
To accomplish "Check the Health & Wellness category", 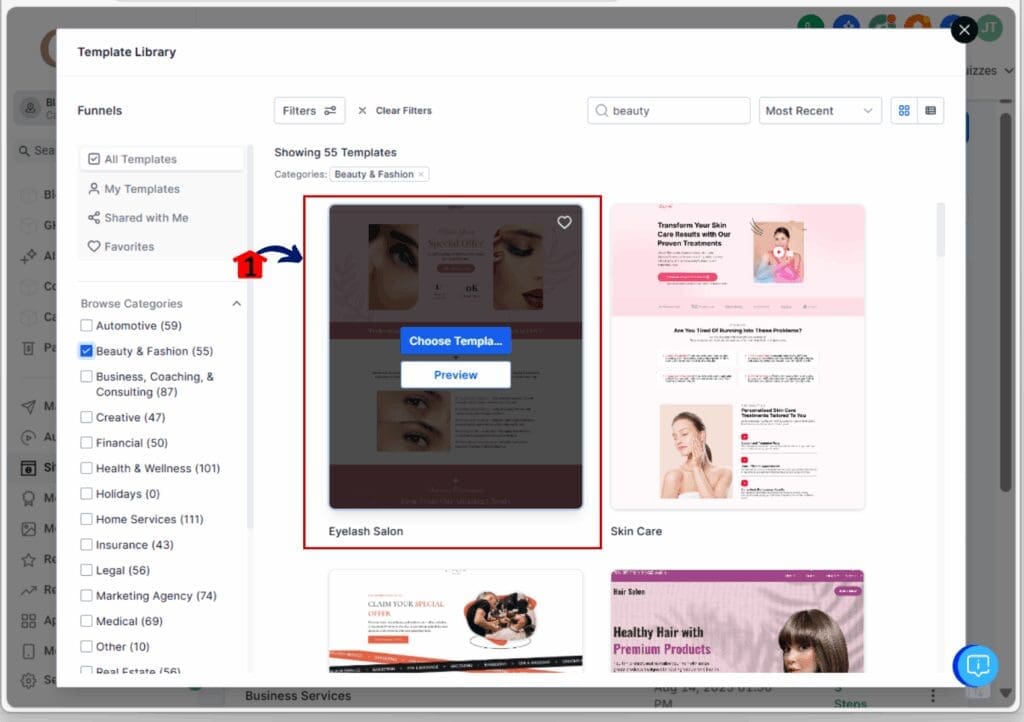I will click(x=86, y=468).
